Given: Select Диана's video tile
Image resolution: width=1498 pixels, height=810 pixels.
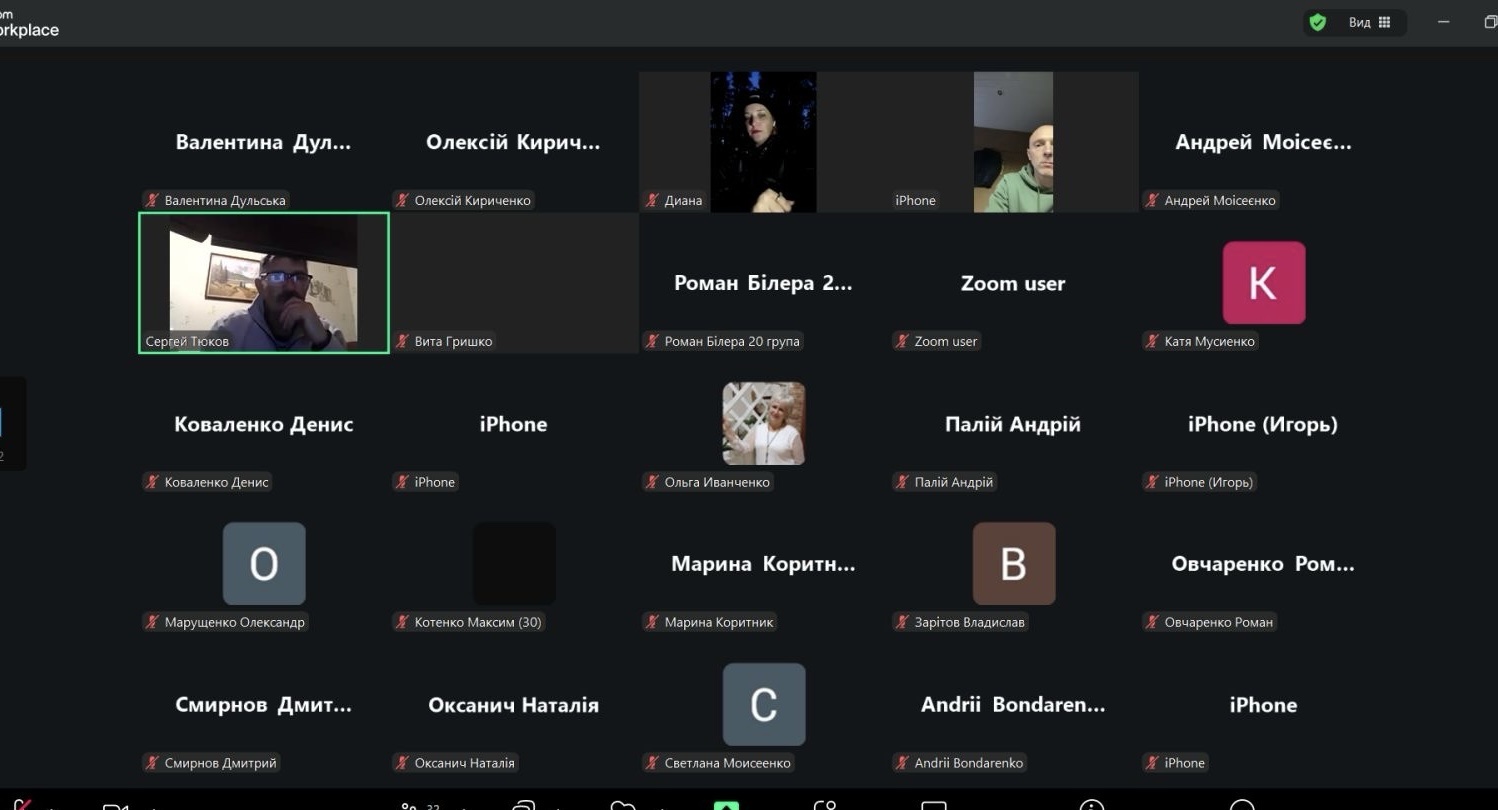Looking at the screenshot, I should point(763,141).
